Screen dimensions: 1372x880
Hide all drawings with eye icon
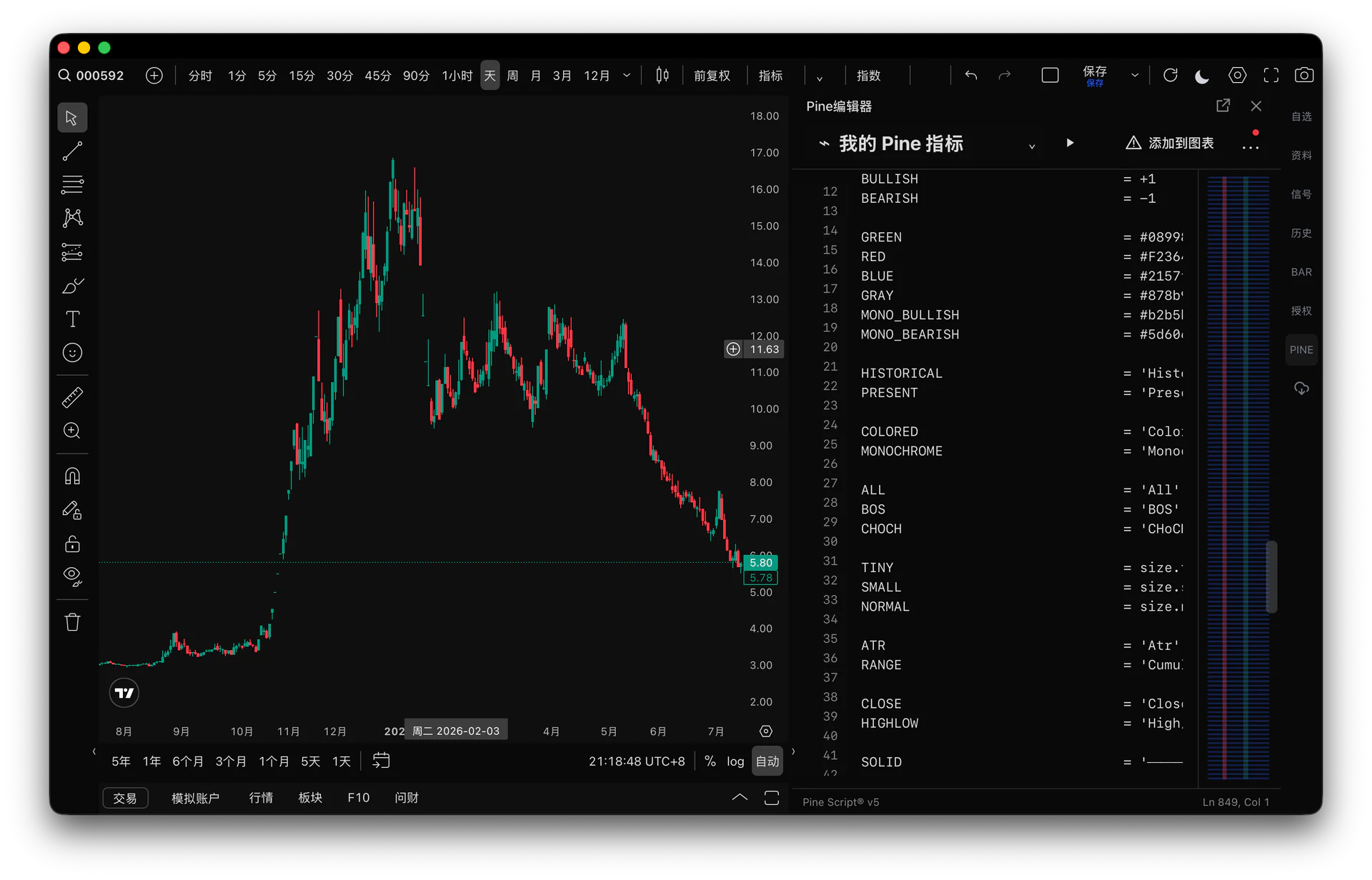pyautogui.click(x=72, y=577)
